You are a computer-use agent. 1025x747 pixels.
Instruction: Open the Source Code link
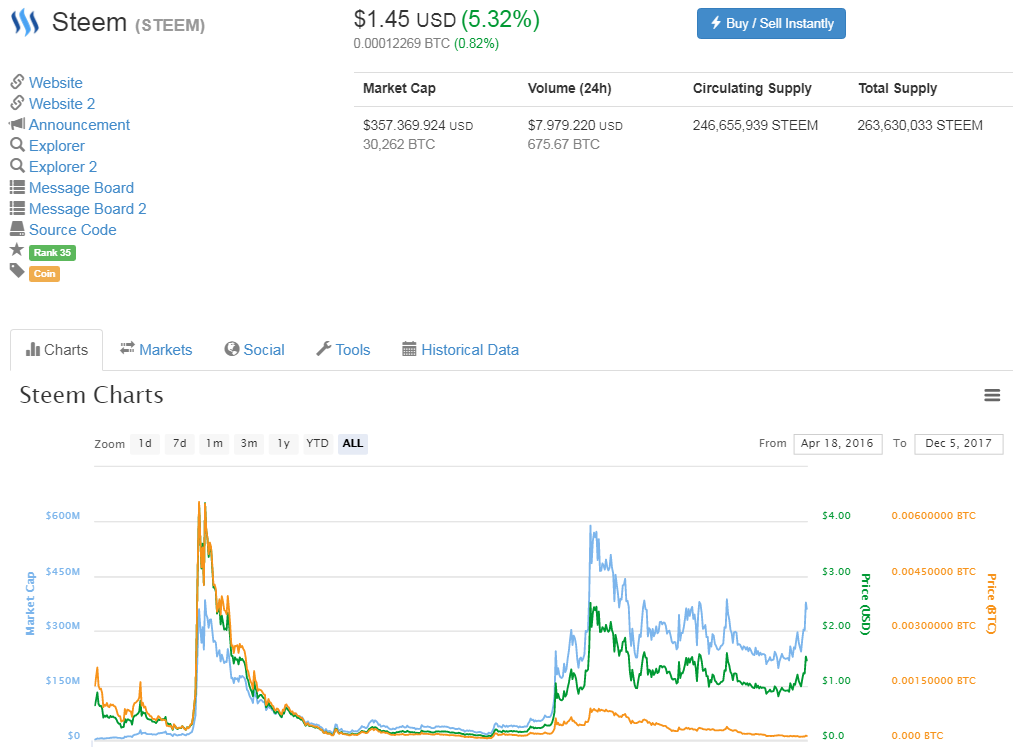point(73,229)
